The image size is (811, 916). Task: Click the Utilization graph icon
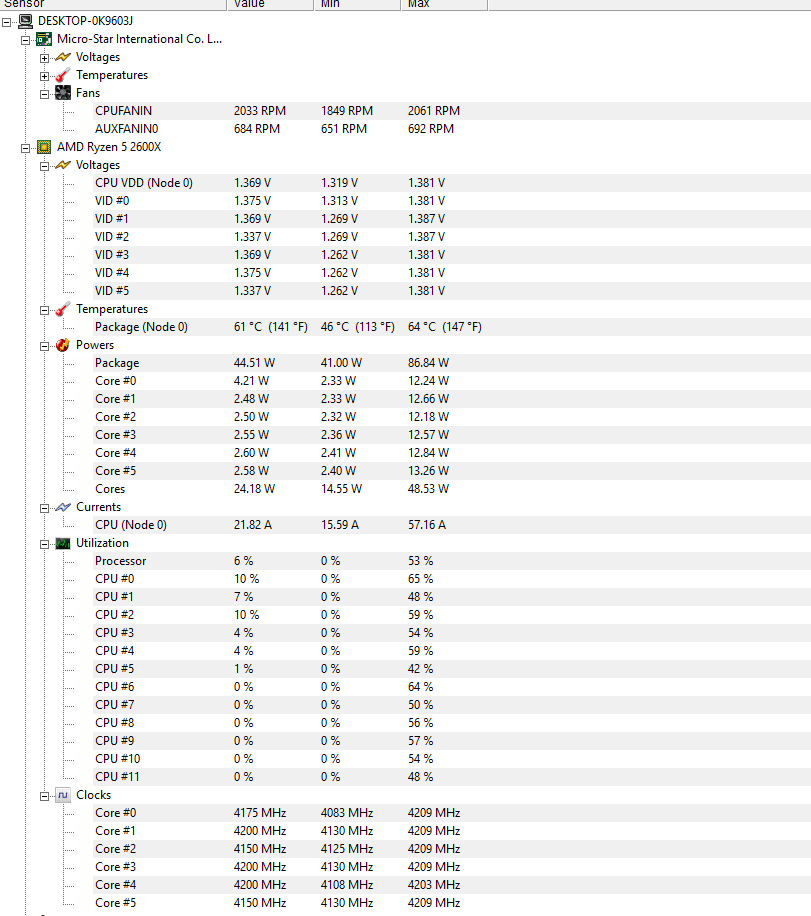coord(63,543)
